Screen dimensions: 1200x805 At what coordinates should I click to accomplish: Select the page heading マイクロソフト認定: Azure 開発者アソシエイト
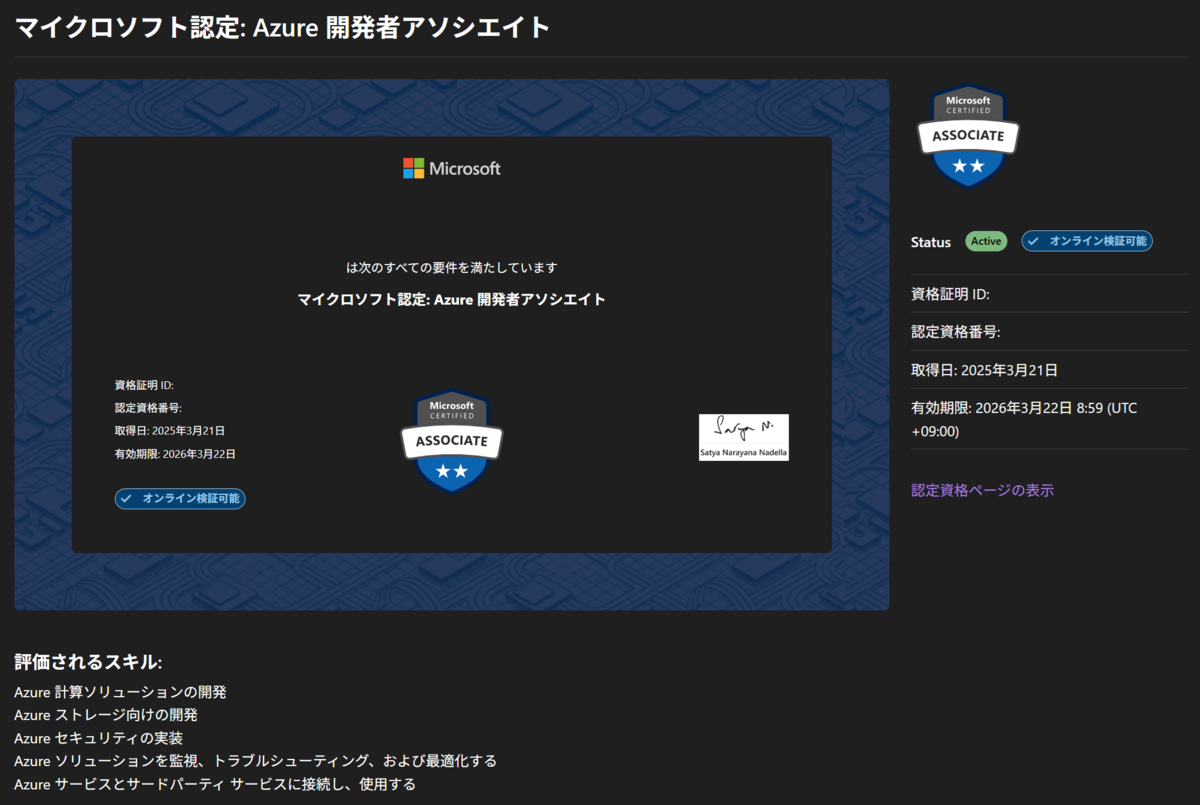pos(282,28)
